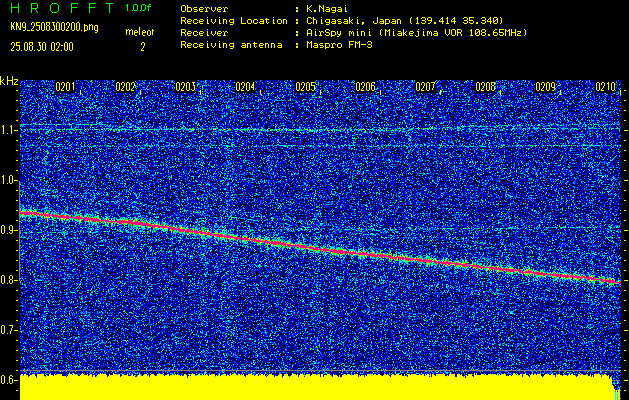The width and height of the screenshot is (629, 400).
Task: Click the 0202 time marker
Action: pos(126,87)
